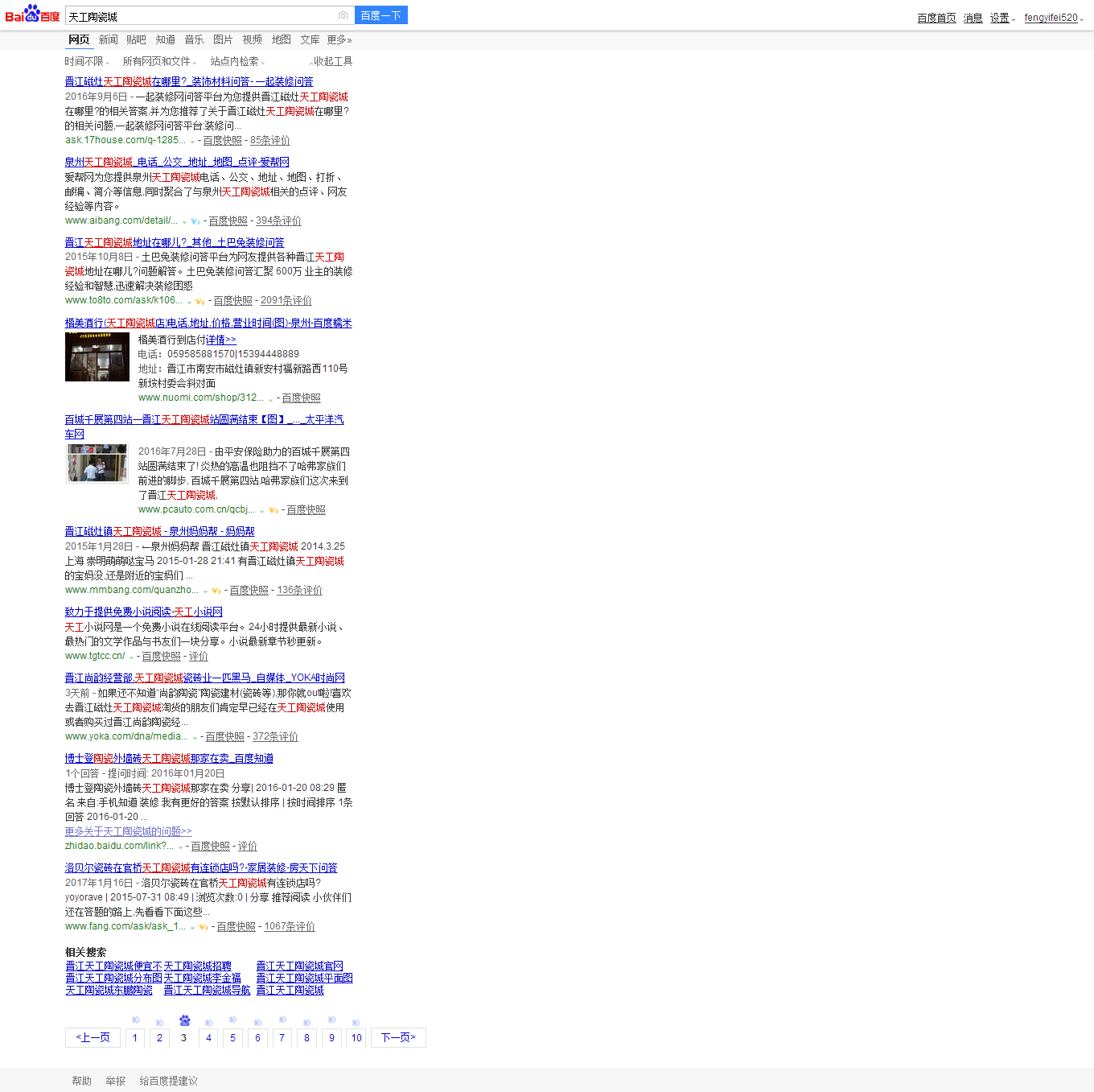Switch to the 图片 tab
Image resolution: width=1094 pixels, height=1092 pixels.
223,39
